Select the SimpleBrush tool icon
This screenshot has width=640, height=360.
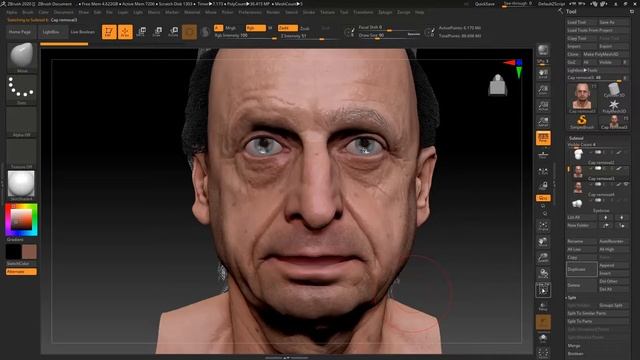tap(582, 121)
